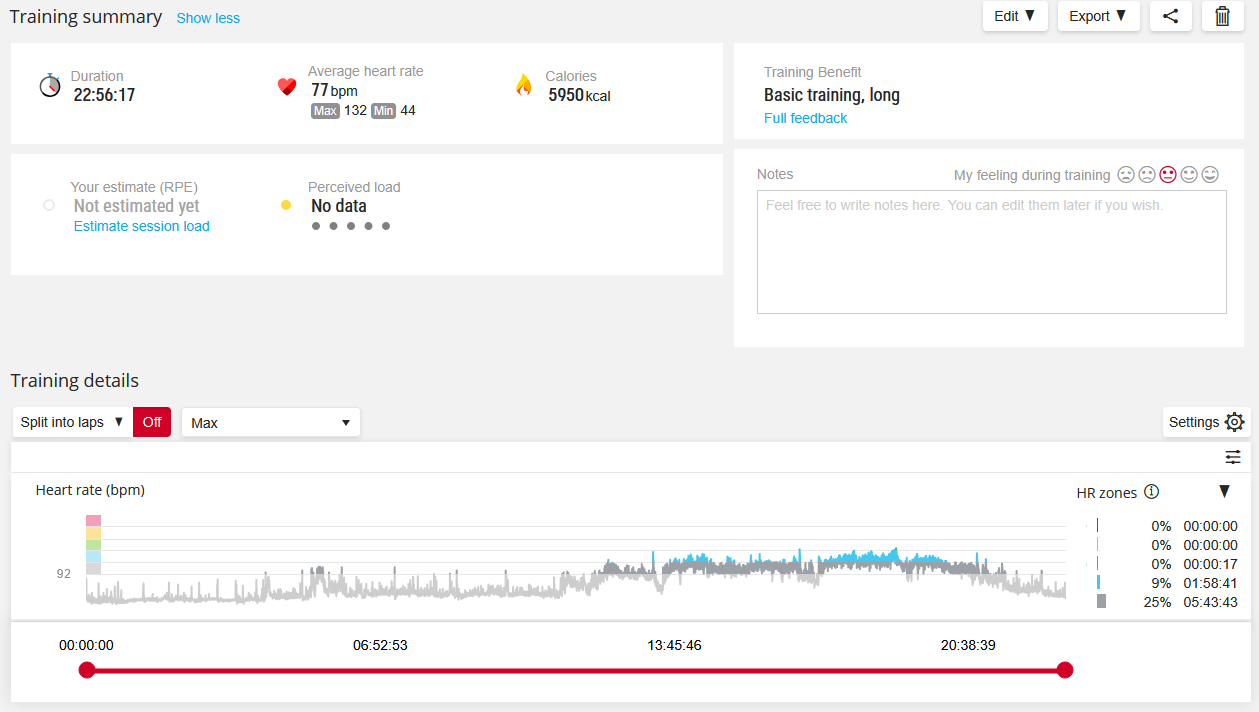
Task: Click the share icon button
Action: 1171,16
